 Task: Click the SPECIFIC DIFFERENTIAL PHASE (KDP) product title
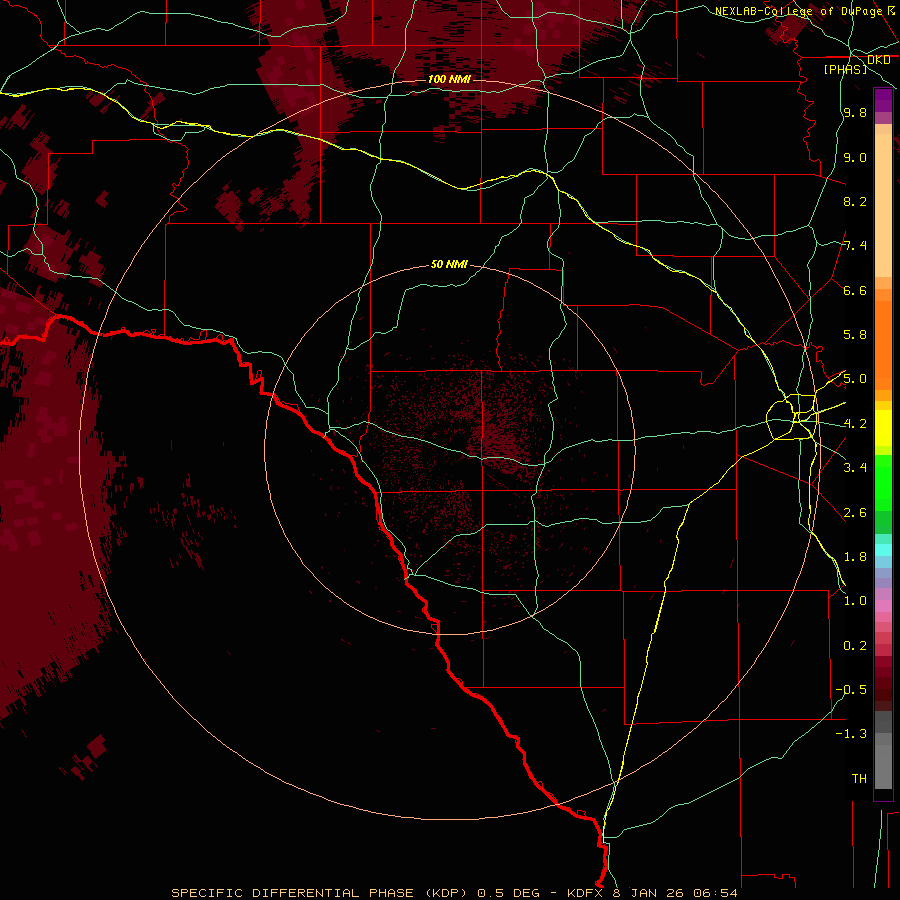[x=319, y=893]
